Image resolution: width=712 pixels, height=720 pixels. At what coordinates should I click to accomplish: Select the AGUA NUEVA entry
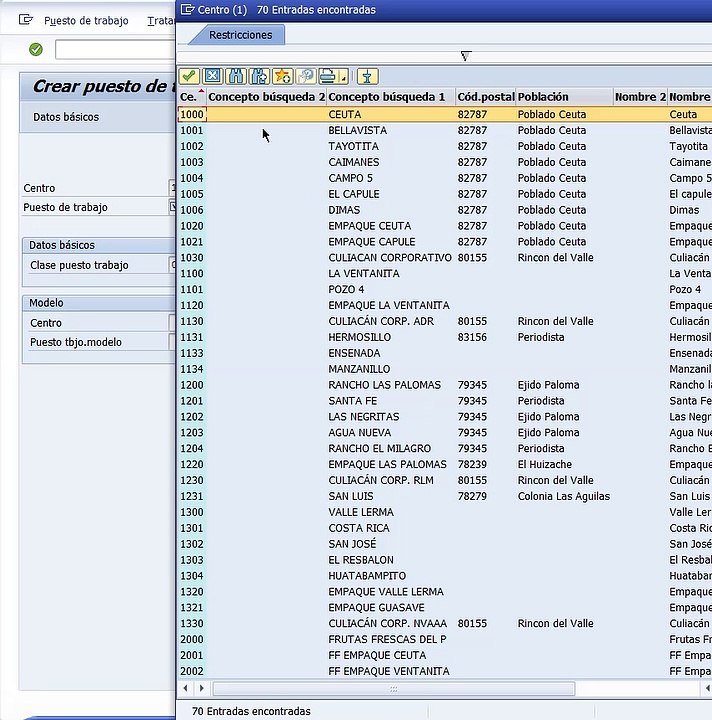point(359,433)
